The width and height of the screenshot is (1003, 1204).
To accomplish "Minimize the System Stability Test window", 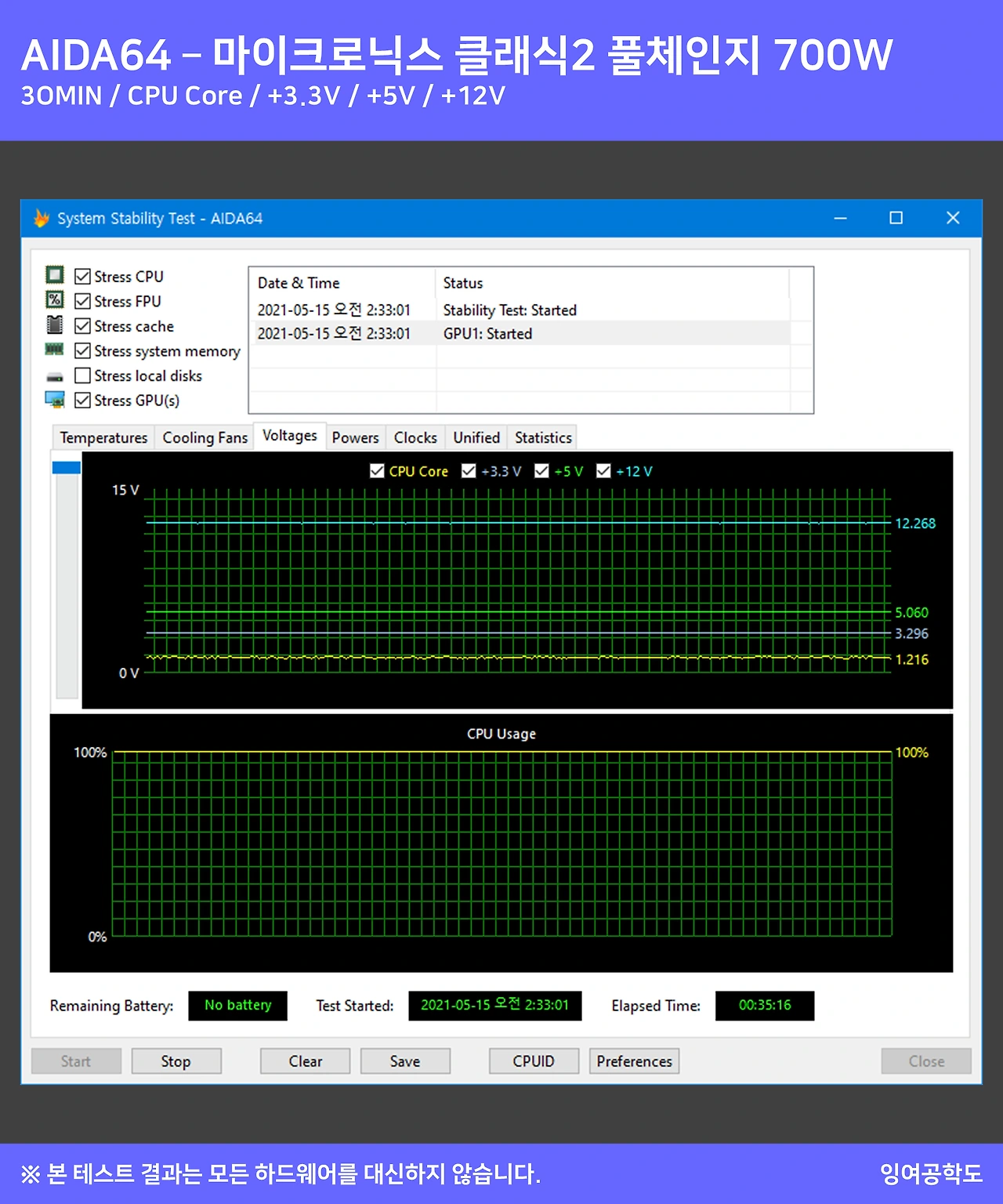I will (x=840, y=218).
